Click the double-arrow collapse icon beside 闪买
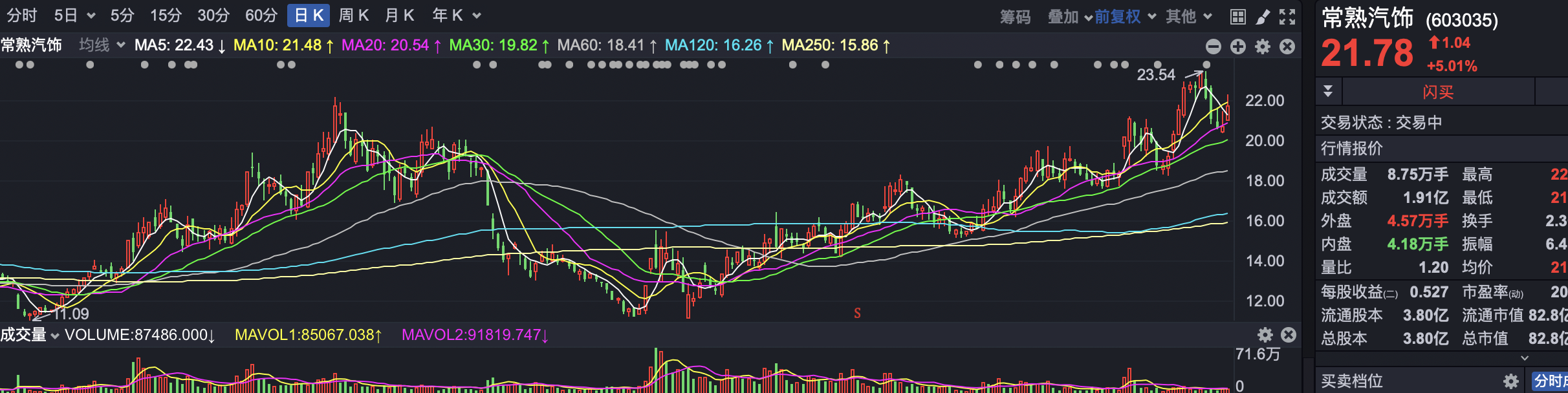 (1328, 91)
